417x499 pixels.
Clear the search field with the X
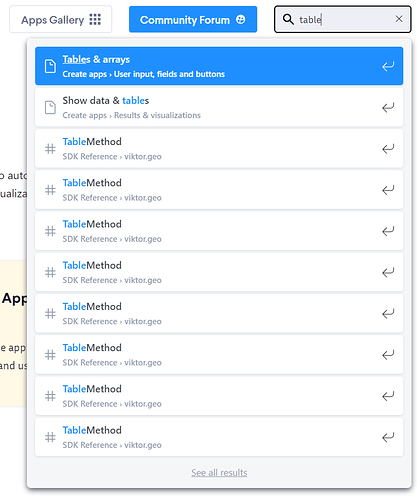click(x=399, y=19)
